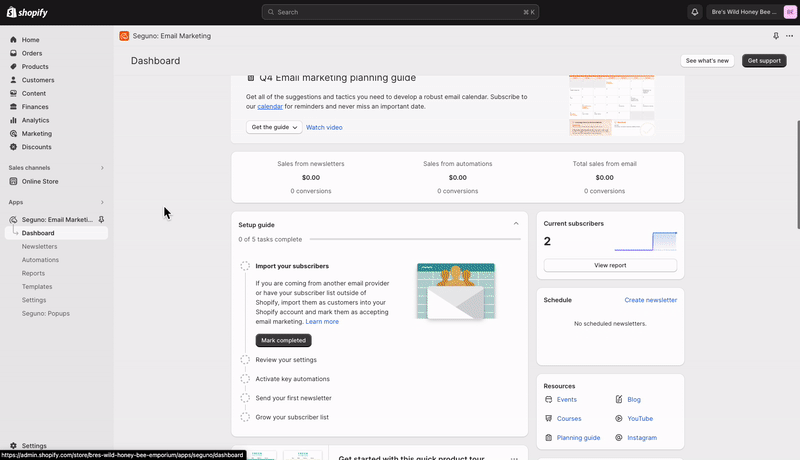Click the pin icon in app header
Image resolution: width=800 pixels, height=460 pixels.
click(x=776, y=36)
